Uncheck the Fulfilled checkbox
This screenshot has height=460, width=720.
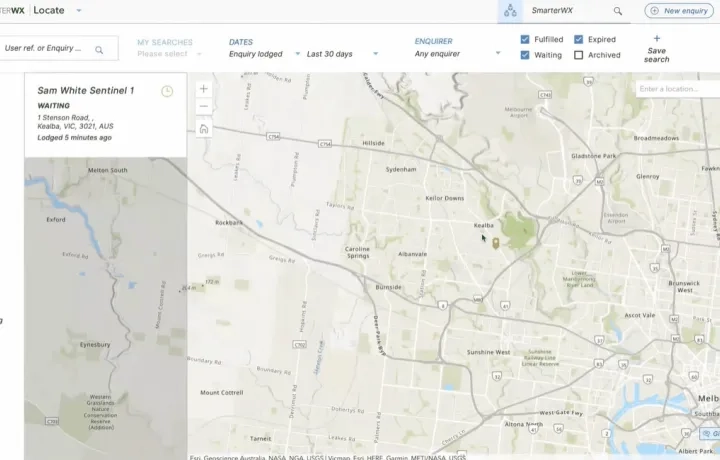coord(525,39)
